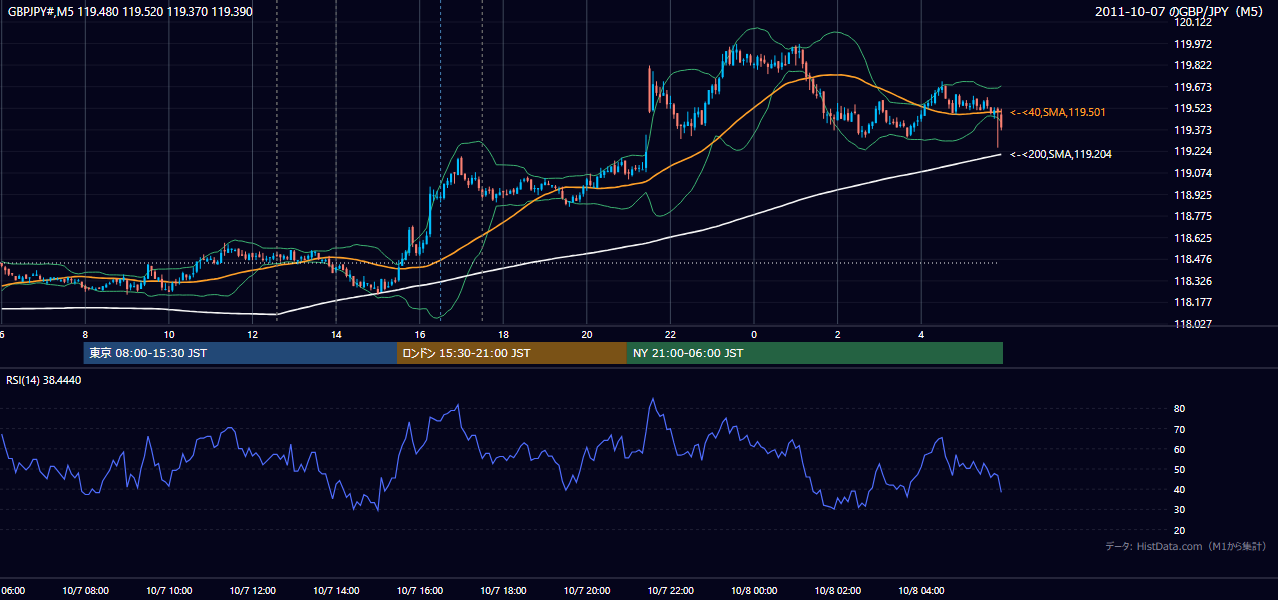Screen dimensions: 1278x600
Task: Click the RSI(14) 38.4440 indicator label
Action: click(44, 380)
